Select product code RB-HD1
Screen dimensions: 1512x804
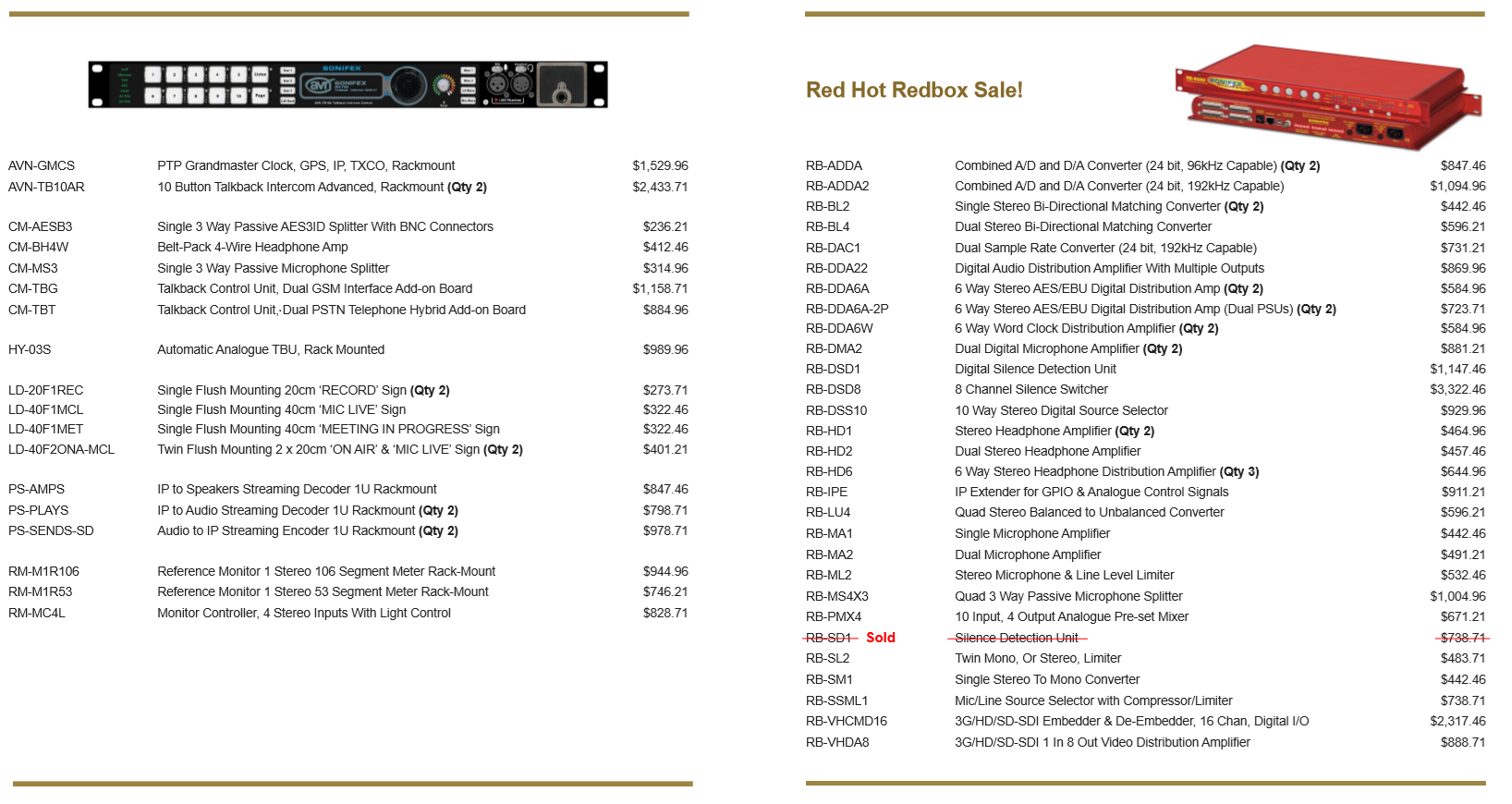[x=829, y=431]
